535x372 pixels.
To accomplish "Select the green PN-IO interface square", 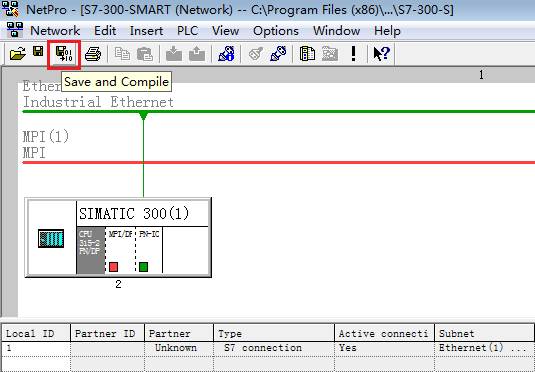I will 144,267.
